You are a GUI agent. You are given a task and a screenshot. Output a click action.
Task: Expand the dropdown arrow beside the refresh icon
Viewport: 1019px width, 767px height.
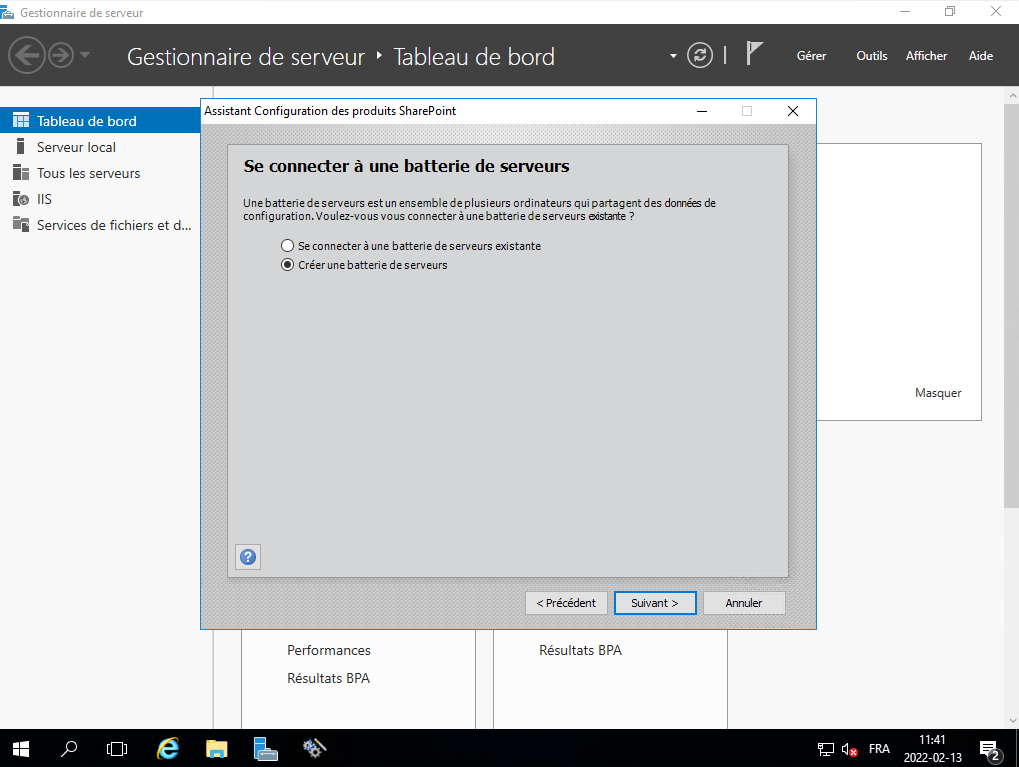coord(673,56)
